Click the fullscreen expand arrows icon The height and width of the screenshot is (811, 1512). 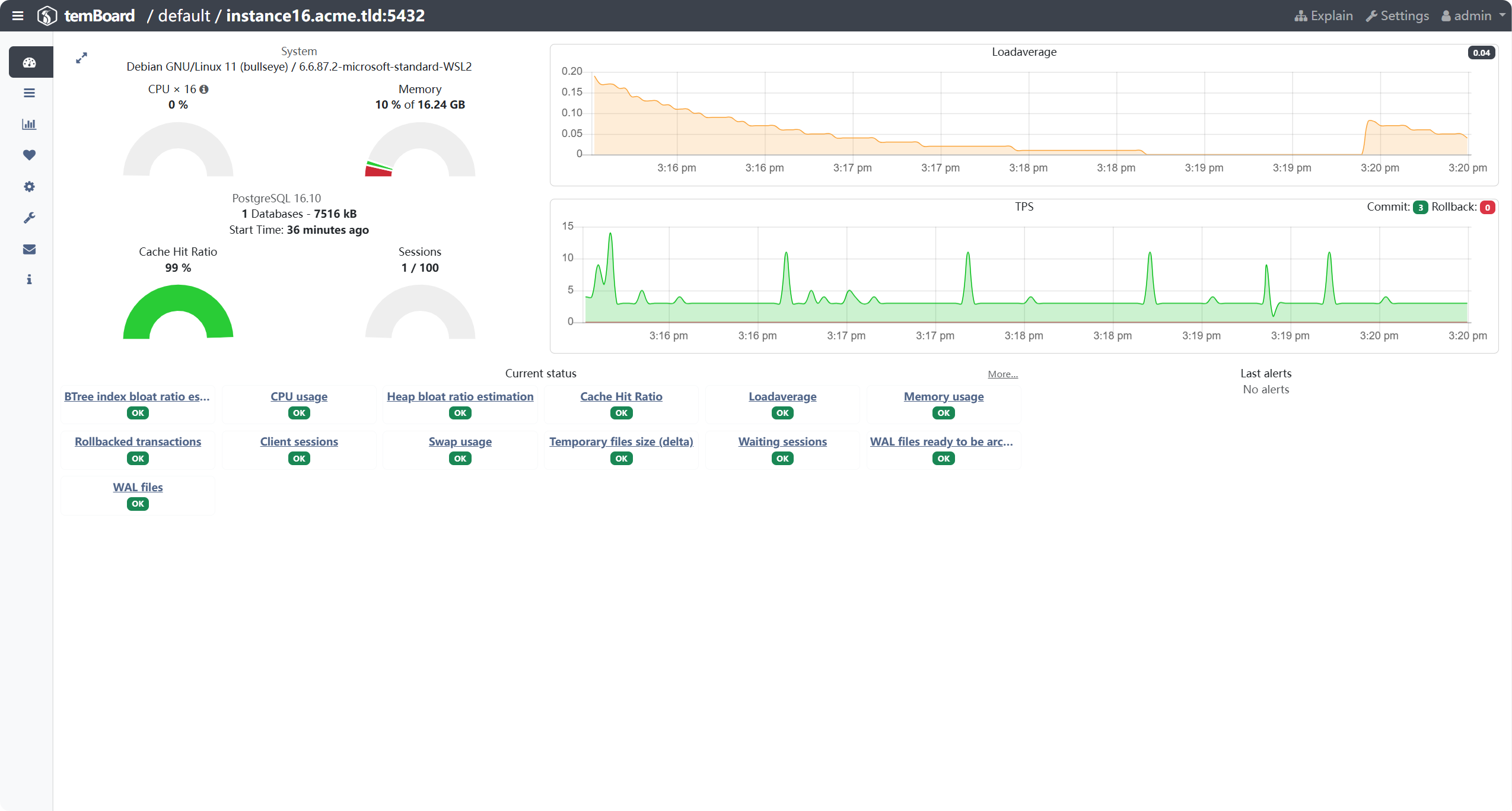click(82, 58)
